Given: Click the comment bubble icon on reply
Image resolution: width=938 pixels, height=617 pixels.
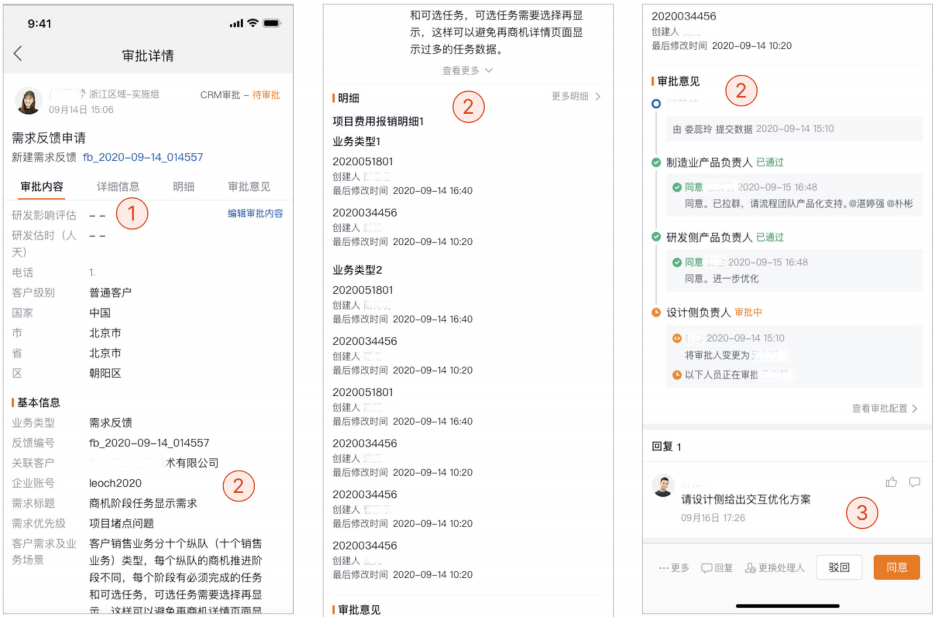Looking at the screenshot, I should click(914, 482).
